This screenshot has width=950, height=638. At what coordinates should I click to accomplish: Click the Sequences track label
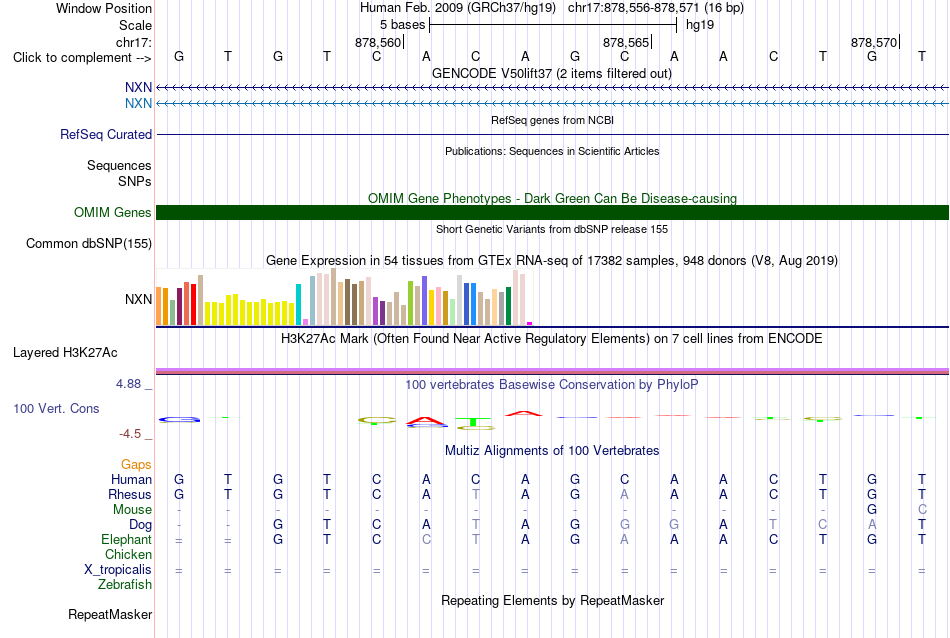(x=119, y=165)
